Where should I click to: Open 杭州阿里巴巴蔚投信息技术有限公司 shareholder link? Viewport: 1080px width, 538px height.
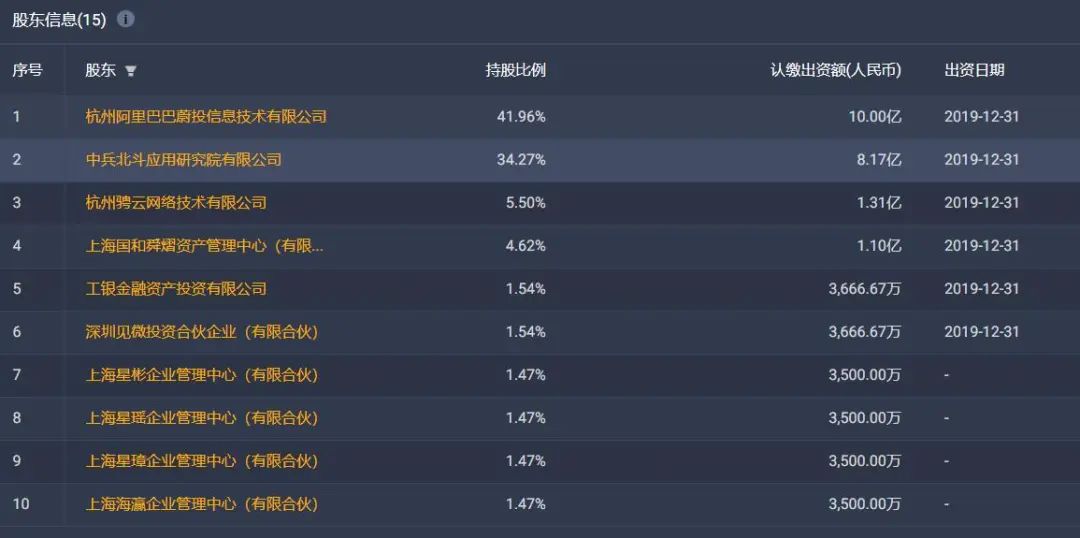[206, 116]
